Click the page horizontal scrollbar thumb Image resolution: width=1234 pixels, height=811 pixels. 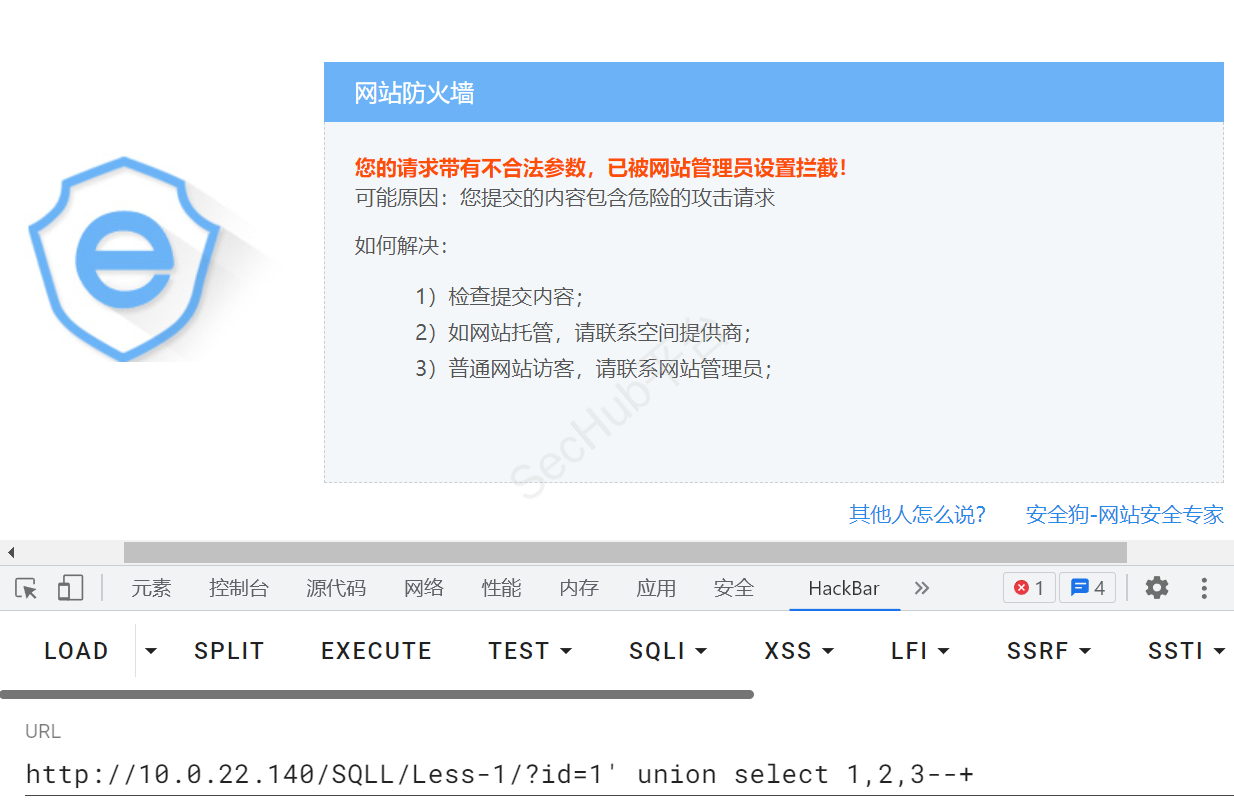pos(625,552)
